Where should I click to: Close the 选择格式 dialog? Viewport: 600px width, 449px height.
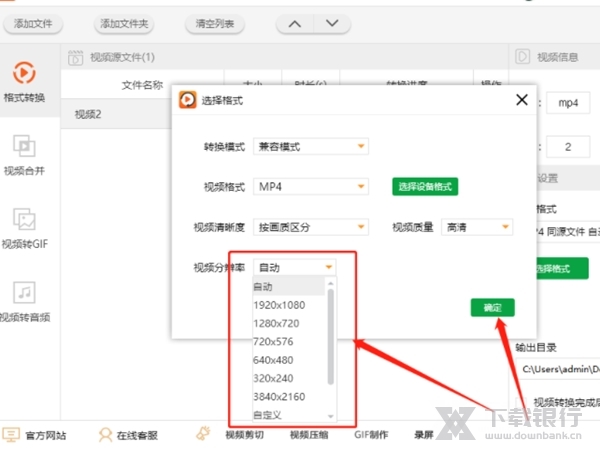coord(522,100)
